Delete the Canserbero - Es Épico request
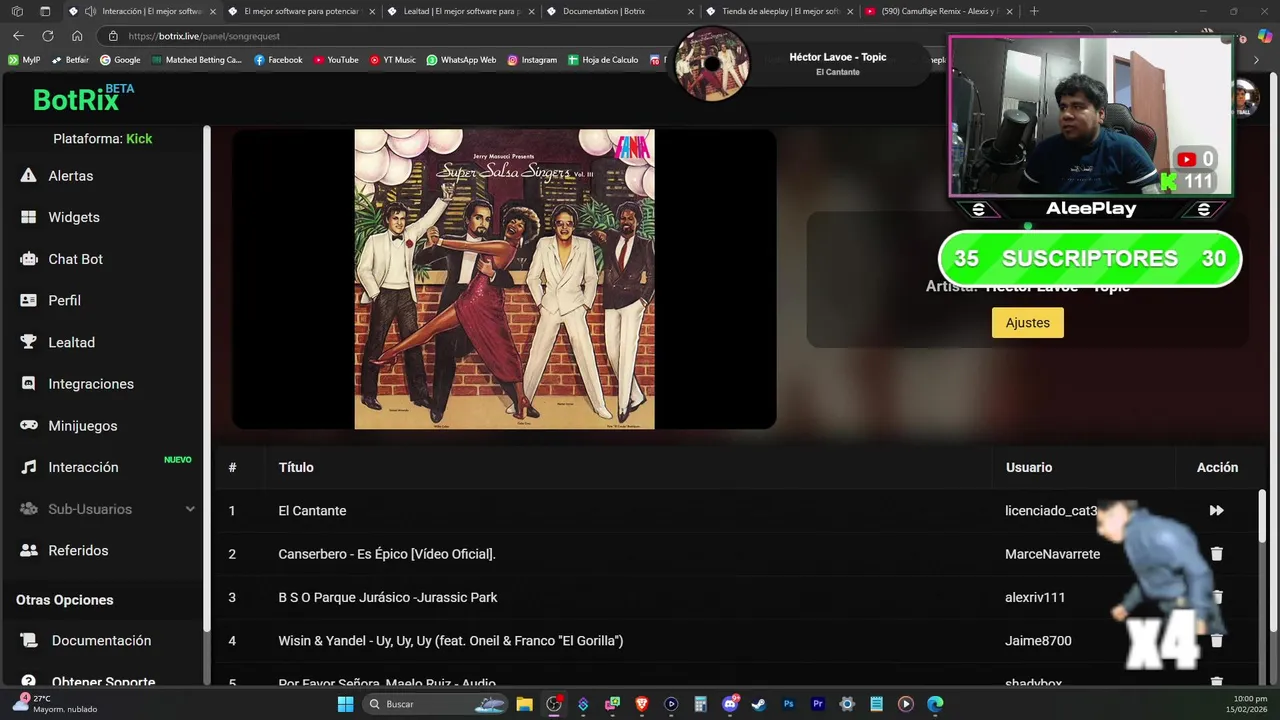The image size is (1280, 720). click(1216, 554)
